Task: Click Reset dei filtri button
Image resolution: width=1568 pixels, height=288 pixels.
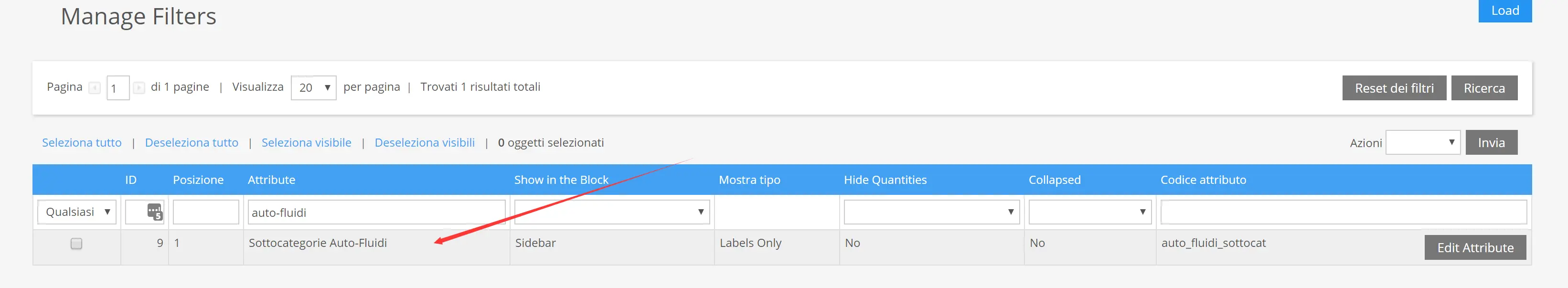Action: pos(1393,88)
